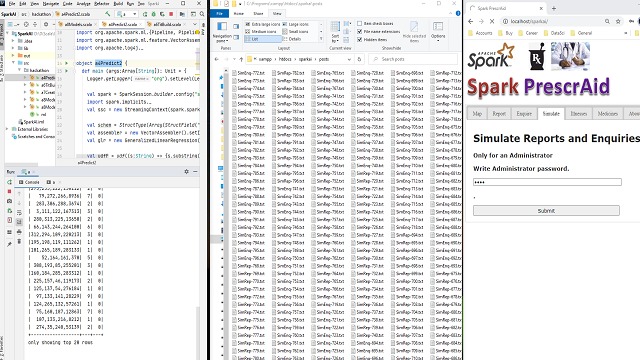This screenshot has height=360, width=640.
Task: Click the Map tab on Spark PrescrAid
Action: [x=477, y=114]
